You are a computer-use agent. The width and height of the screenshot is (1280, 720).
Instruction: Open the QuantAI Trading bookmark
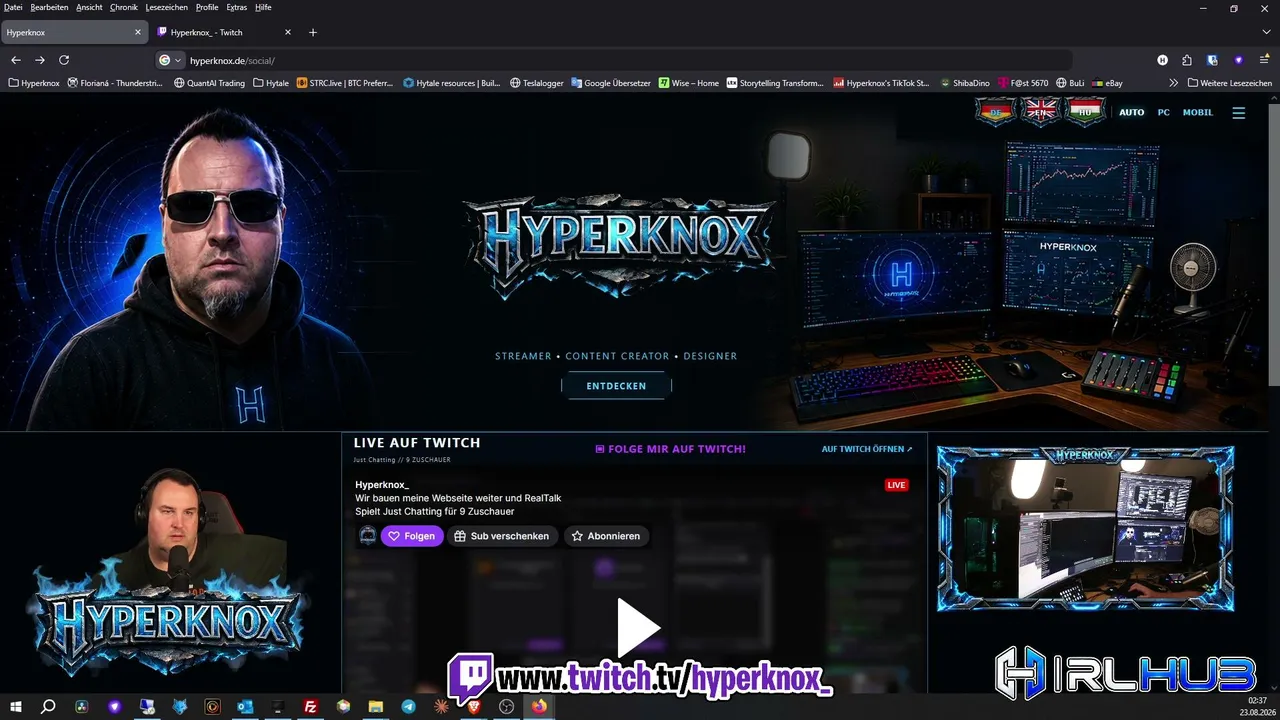[209, 83]
